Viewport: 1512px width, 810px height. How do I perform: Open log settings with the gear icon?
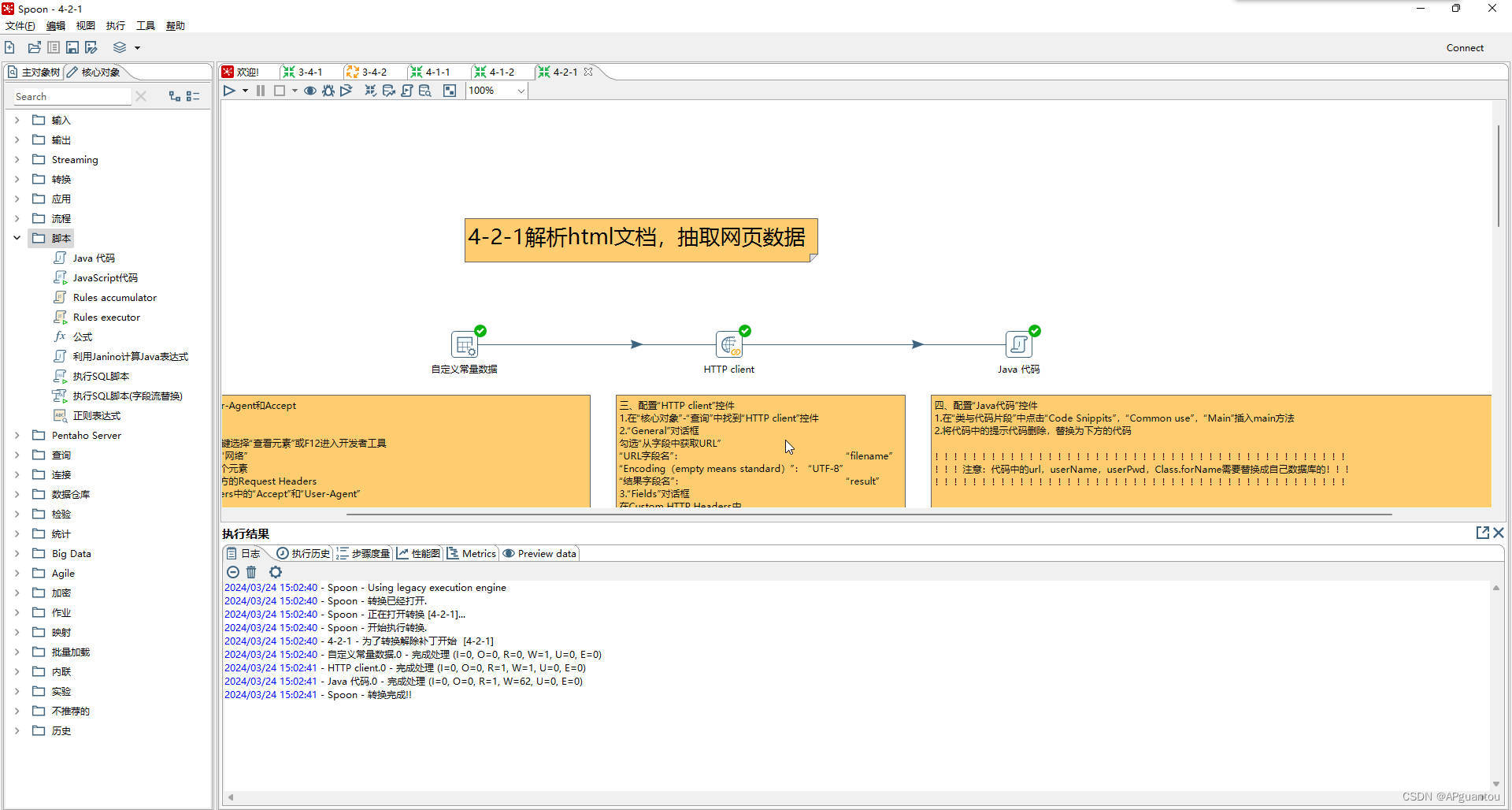(276, 572)
